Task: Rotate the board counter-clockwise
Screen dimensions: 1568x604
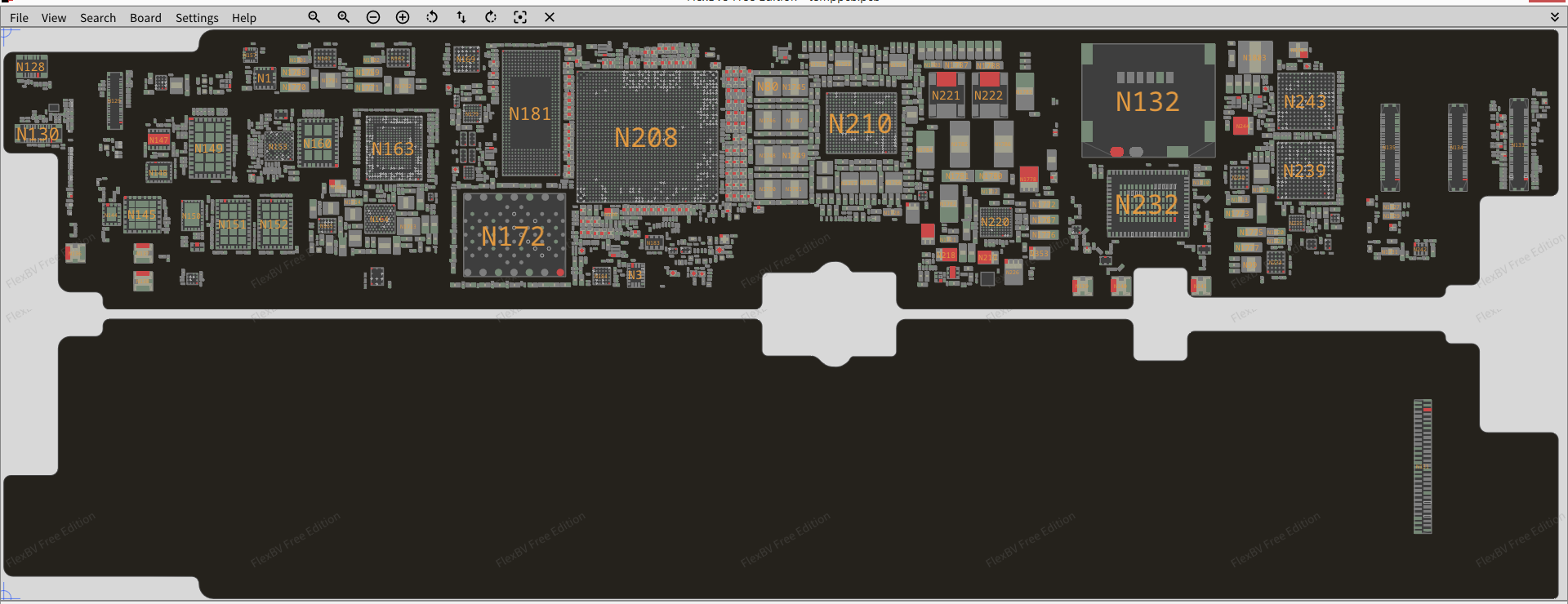Action: click(432, 17)
